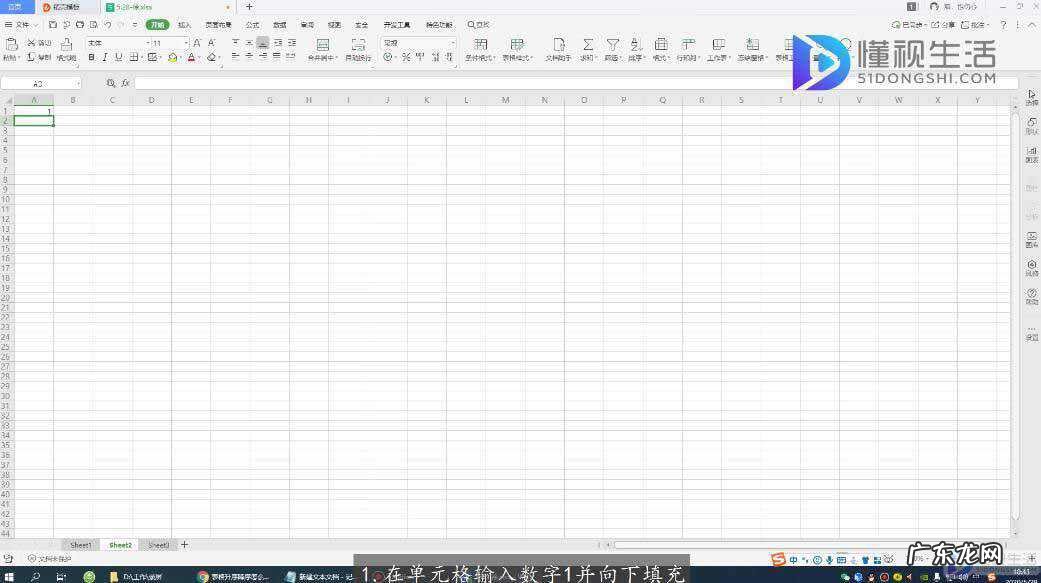
Task: Click the bottom align highlighted icon
Action: pos(263,42)
